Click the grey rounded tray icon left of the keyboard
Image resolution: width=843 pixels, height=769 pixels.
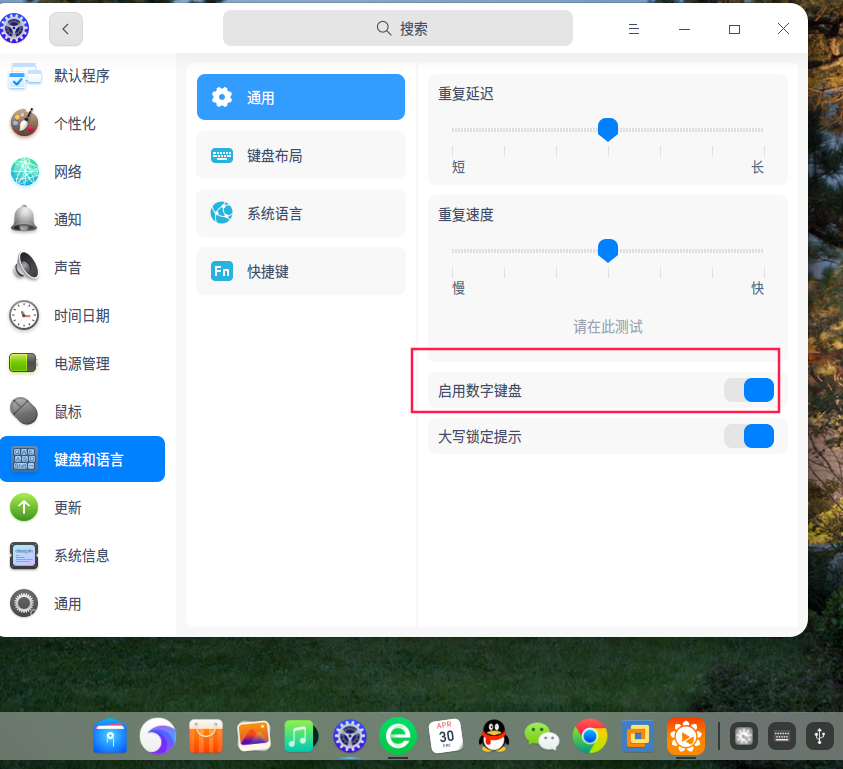point(744,736)
